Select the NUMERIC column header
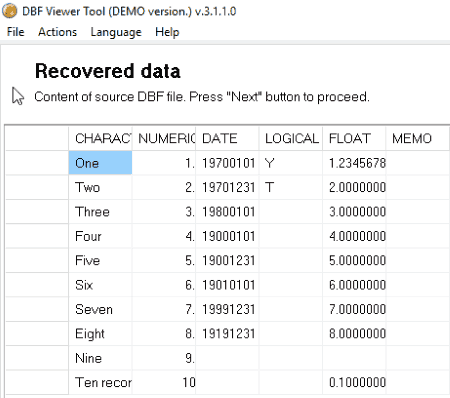 pyautogui.click(x=164, y=138)
